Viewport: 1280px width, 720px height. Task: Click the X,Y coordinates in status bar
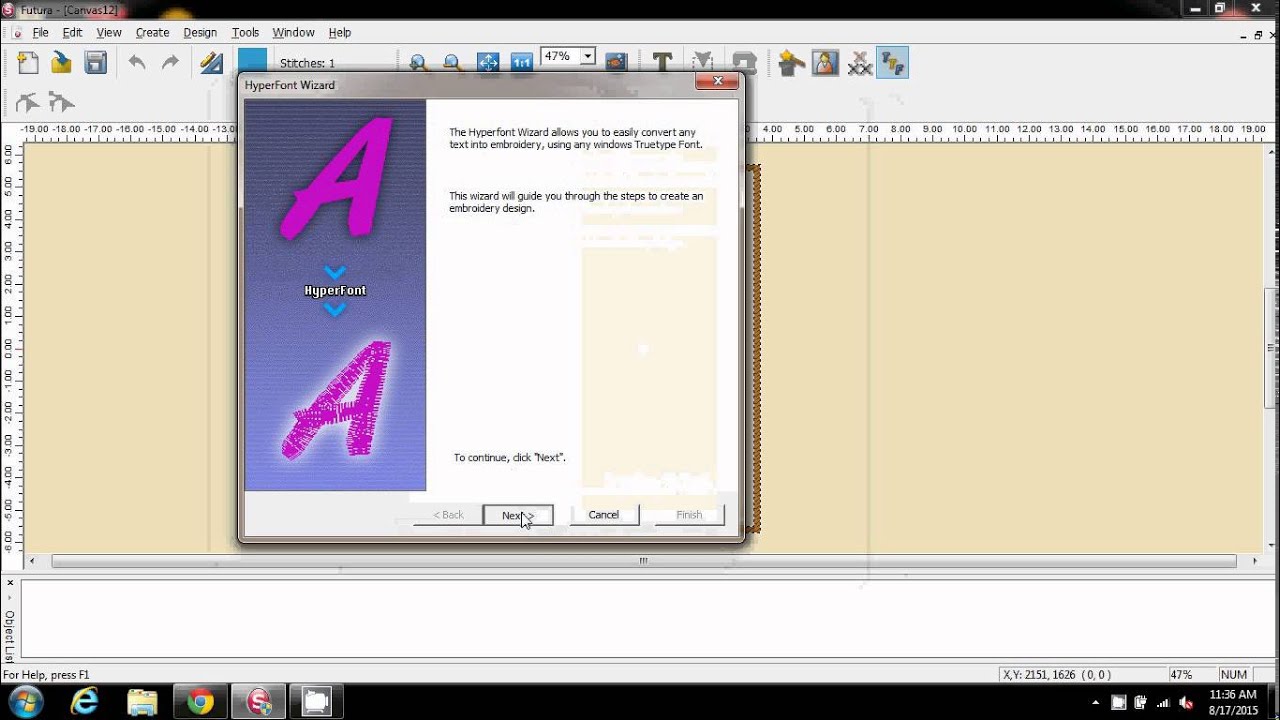[x=1057, y=675]
